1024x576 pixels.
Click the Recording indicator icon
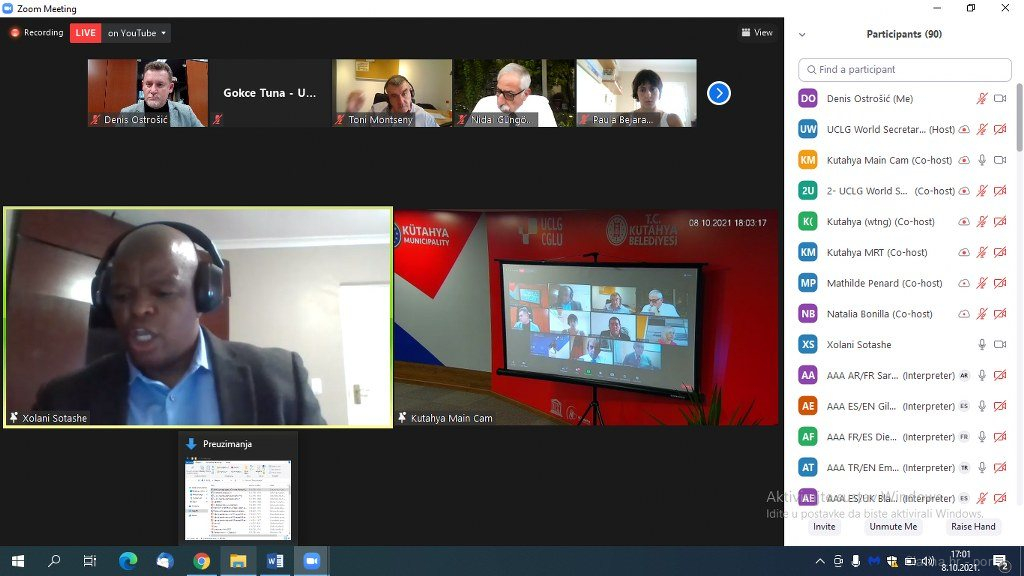click(x=15, y=33)
